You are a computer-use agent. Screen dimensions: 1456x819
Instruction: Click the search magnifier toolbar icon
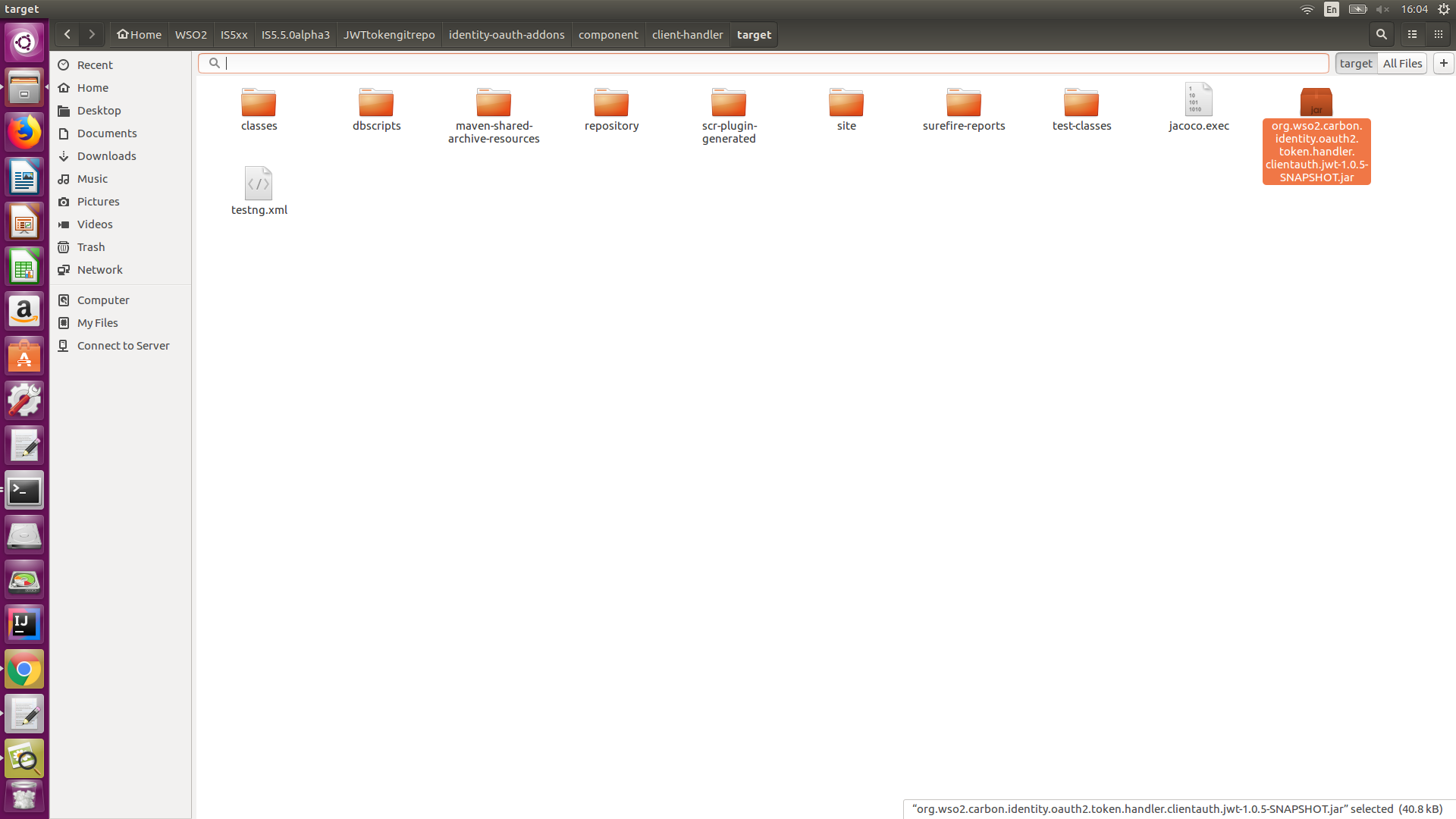pos(1381,35)
